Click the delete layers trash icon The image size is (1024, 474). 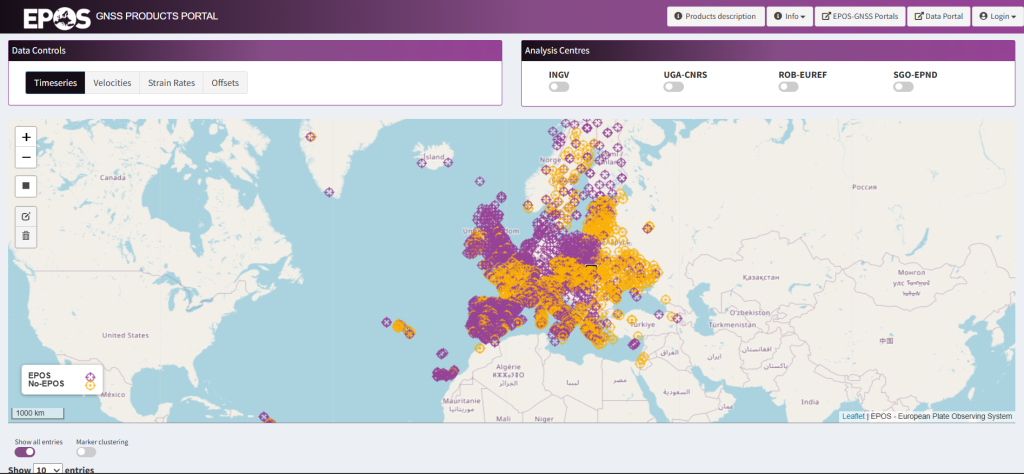[27, 236]
